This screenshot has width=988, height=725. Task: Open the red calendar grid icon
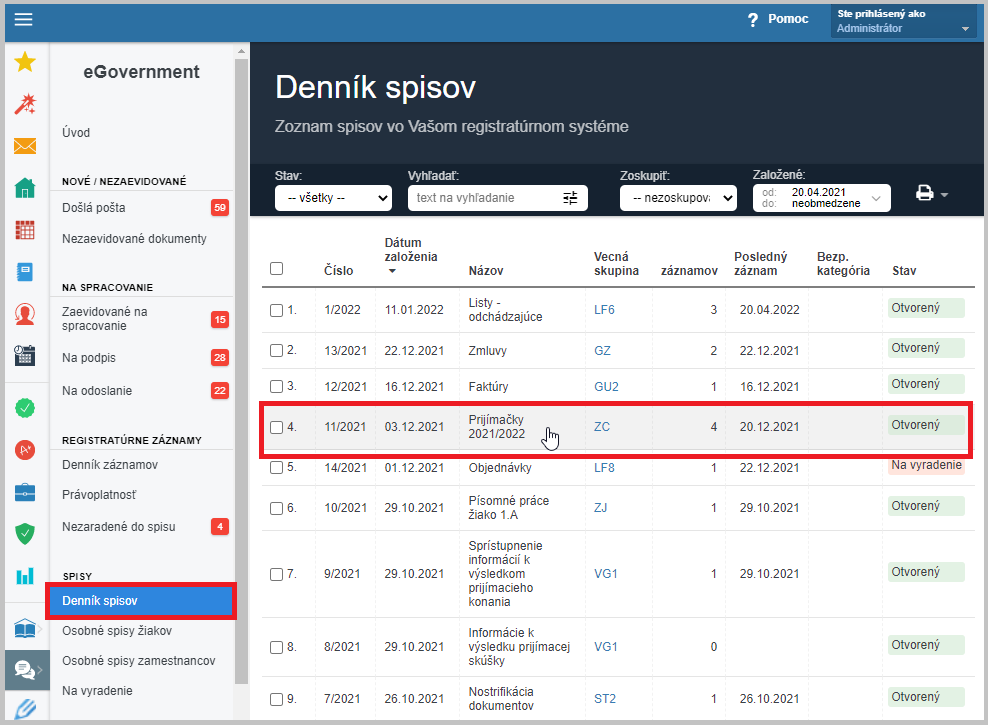25,230
